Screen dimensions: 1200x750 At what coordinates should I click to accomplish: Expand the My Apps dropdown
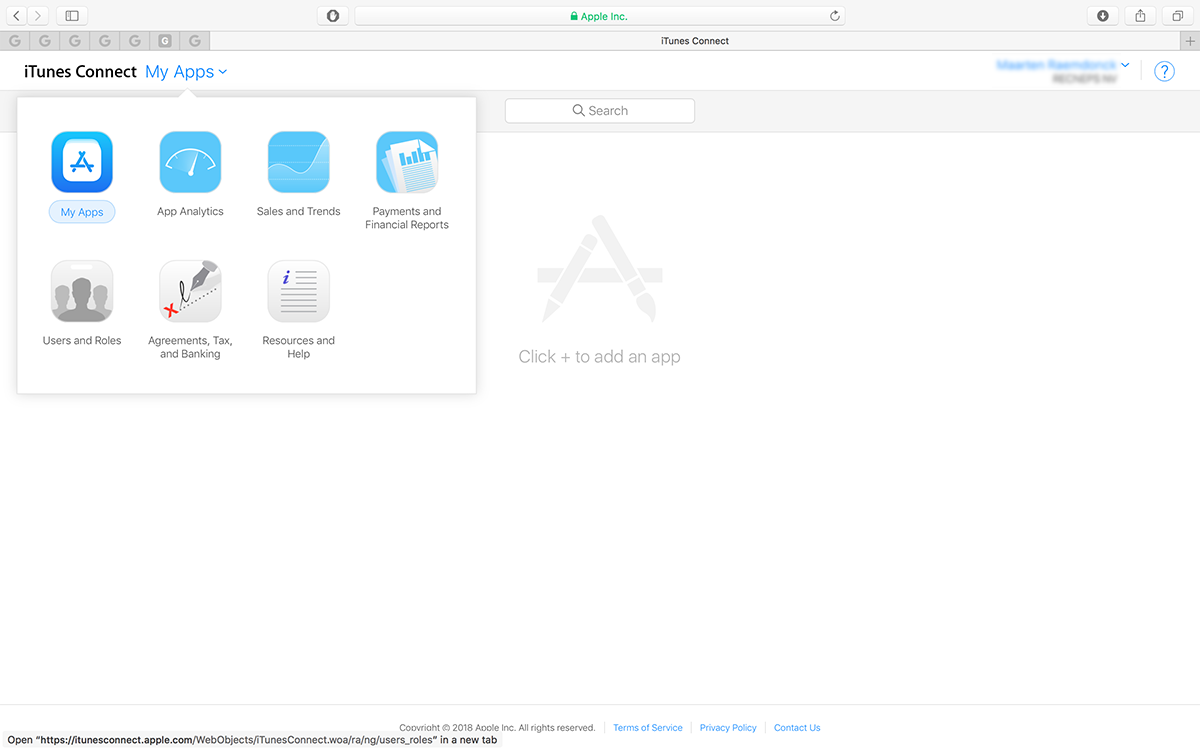186,71
